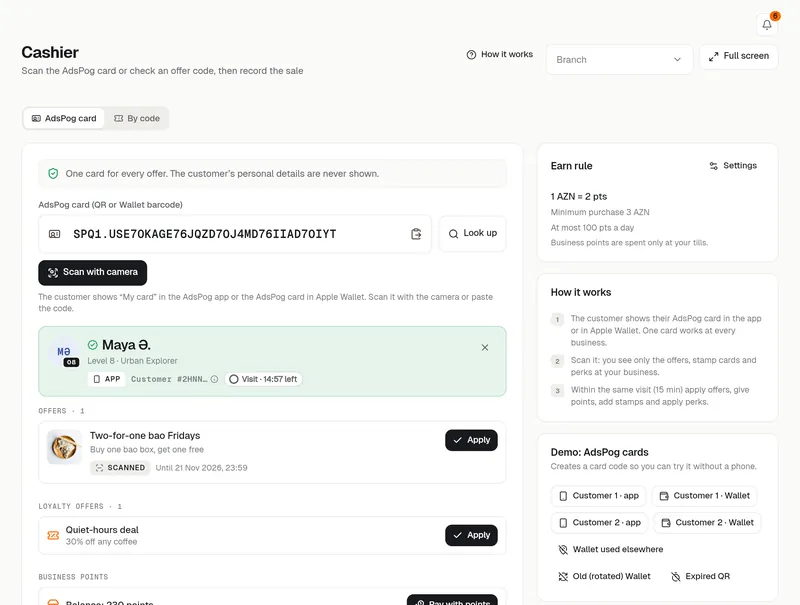This screenshot has height=605, width=800.
Task: Try the Expired QR demo
Action: (x=701, y=576)
